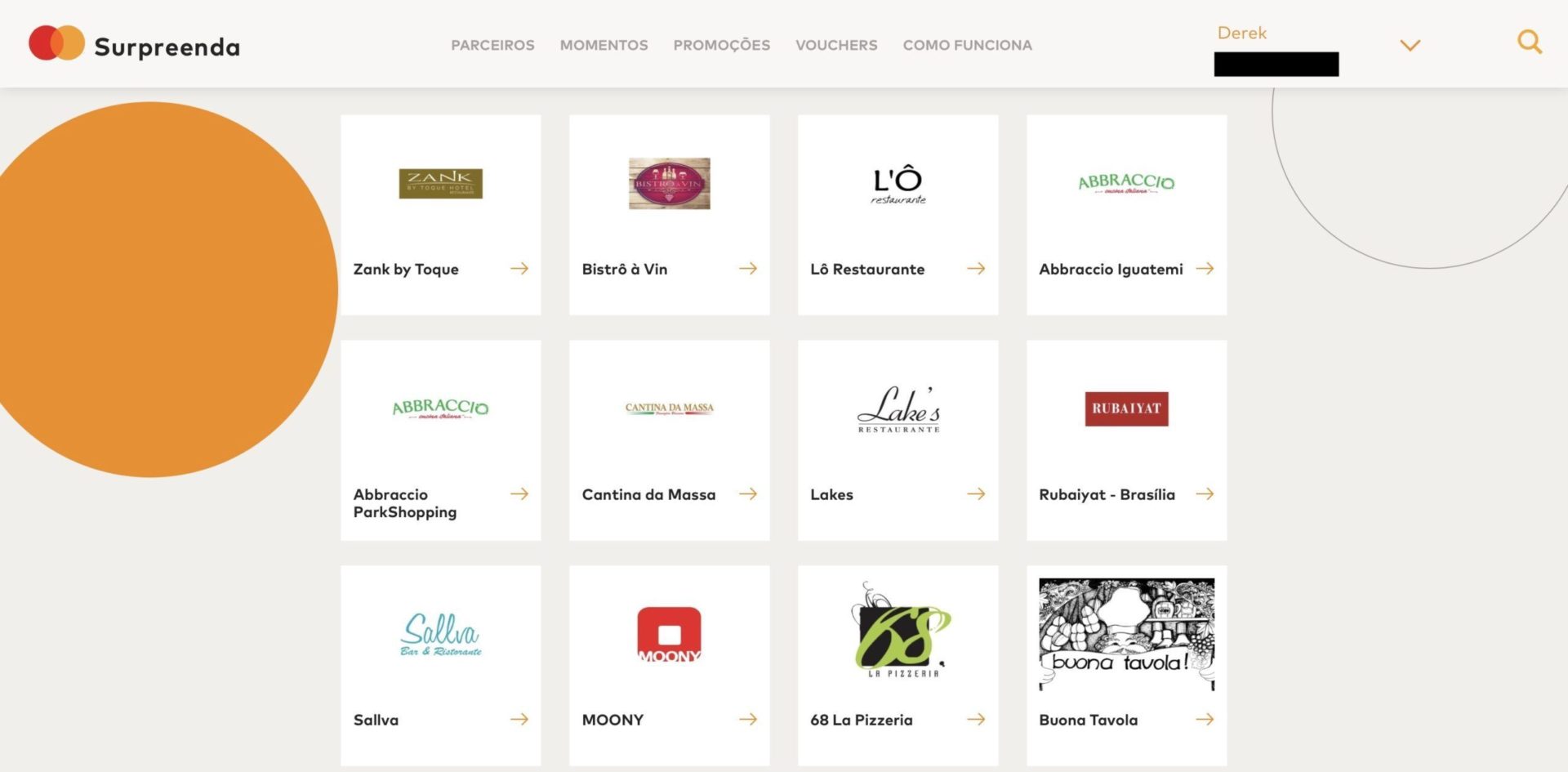Expand the Derek account dropdown chevron
Screen dimensions: 1568x772
click(x=1410, y=46)
